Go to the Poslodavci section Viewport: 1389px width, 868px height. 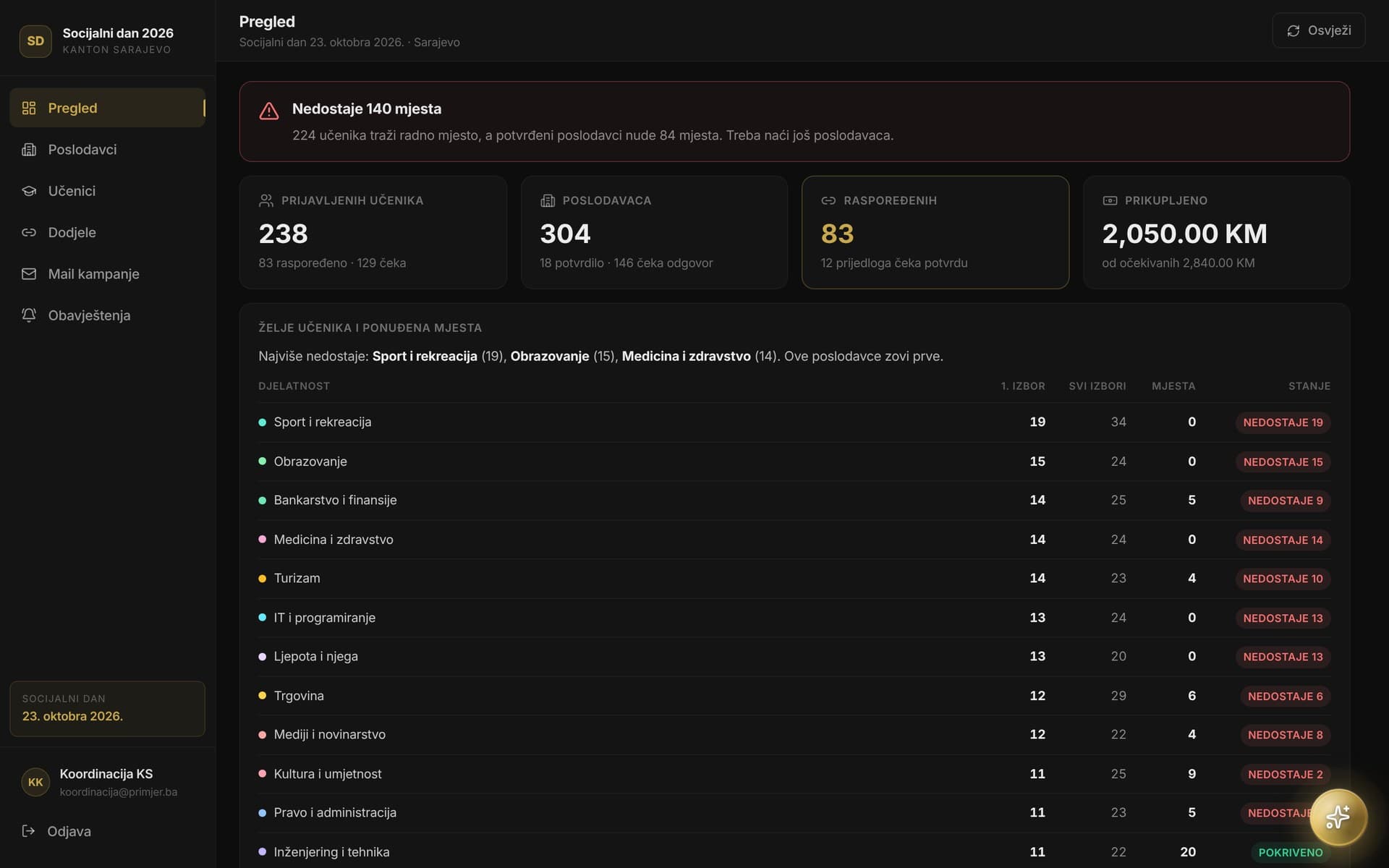pos(107,150)
